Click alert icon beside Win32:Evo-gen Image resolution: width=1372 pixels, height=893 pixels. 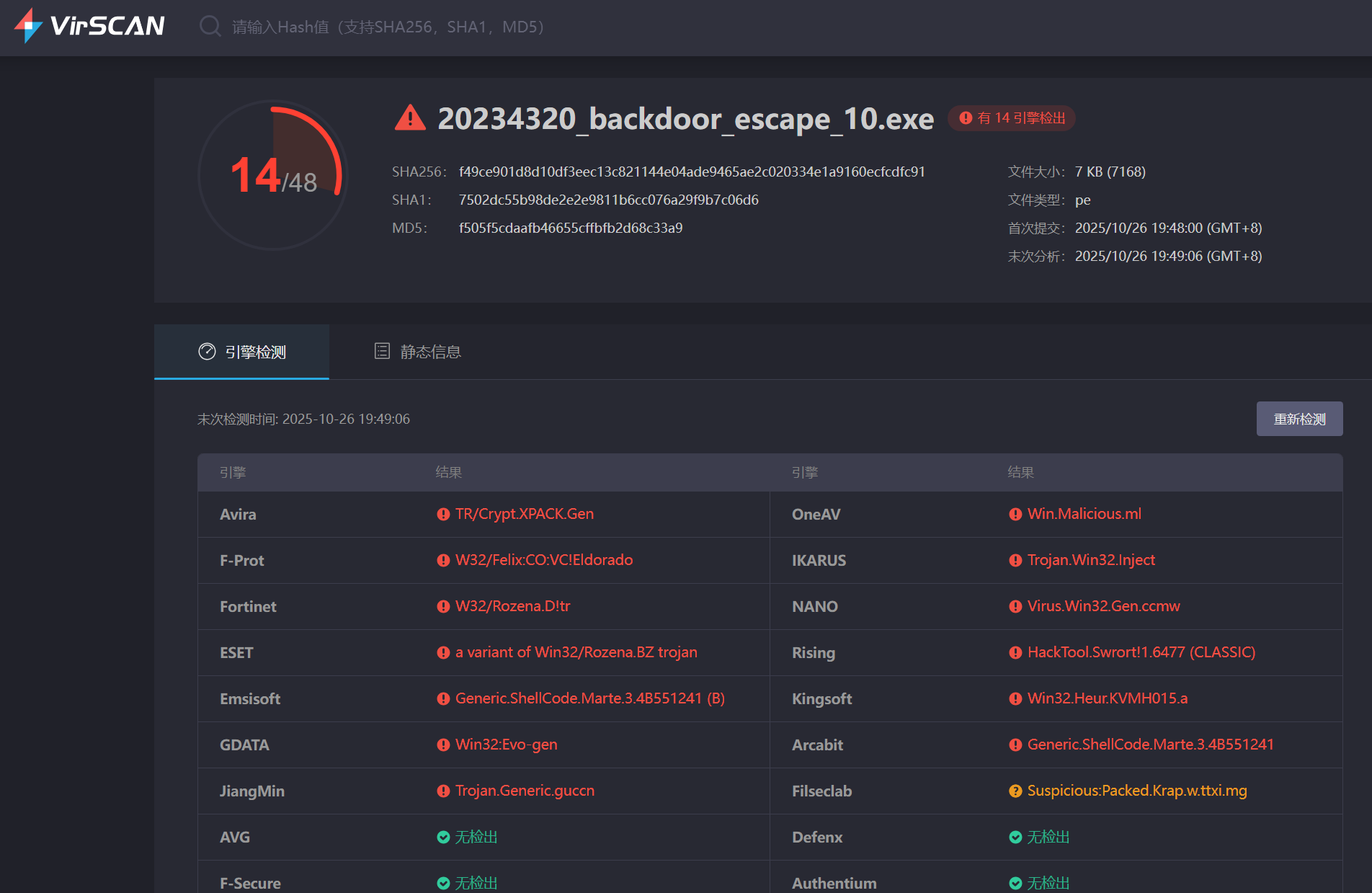click(x=443, y=745)
